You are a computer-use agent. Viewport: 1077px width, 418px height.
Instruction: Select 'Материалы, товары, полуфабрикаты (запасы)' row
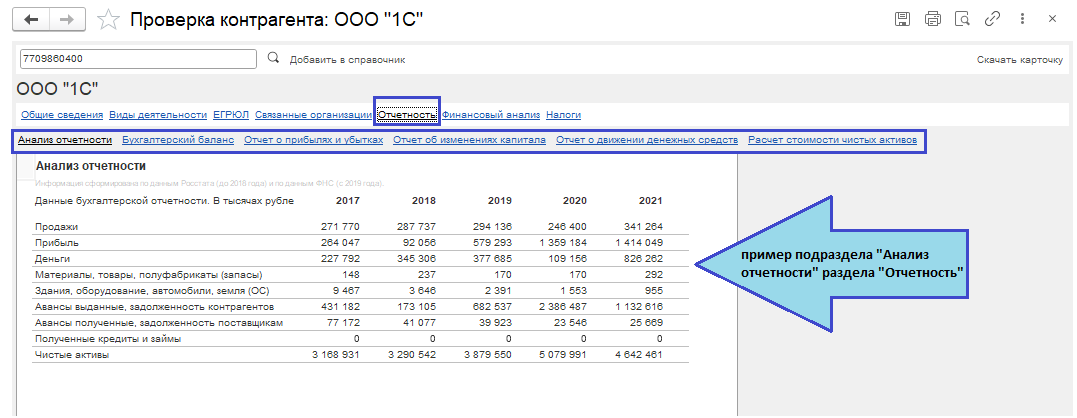click(148, 275)
